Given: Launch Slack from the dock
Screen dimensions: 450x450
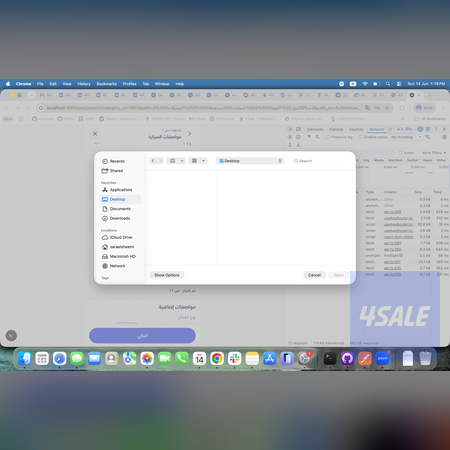Looking at the screenshot, I should (234, 359).
